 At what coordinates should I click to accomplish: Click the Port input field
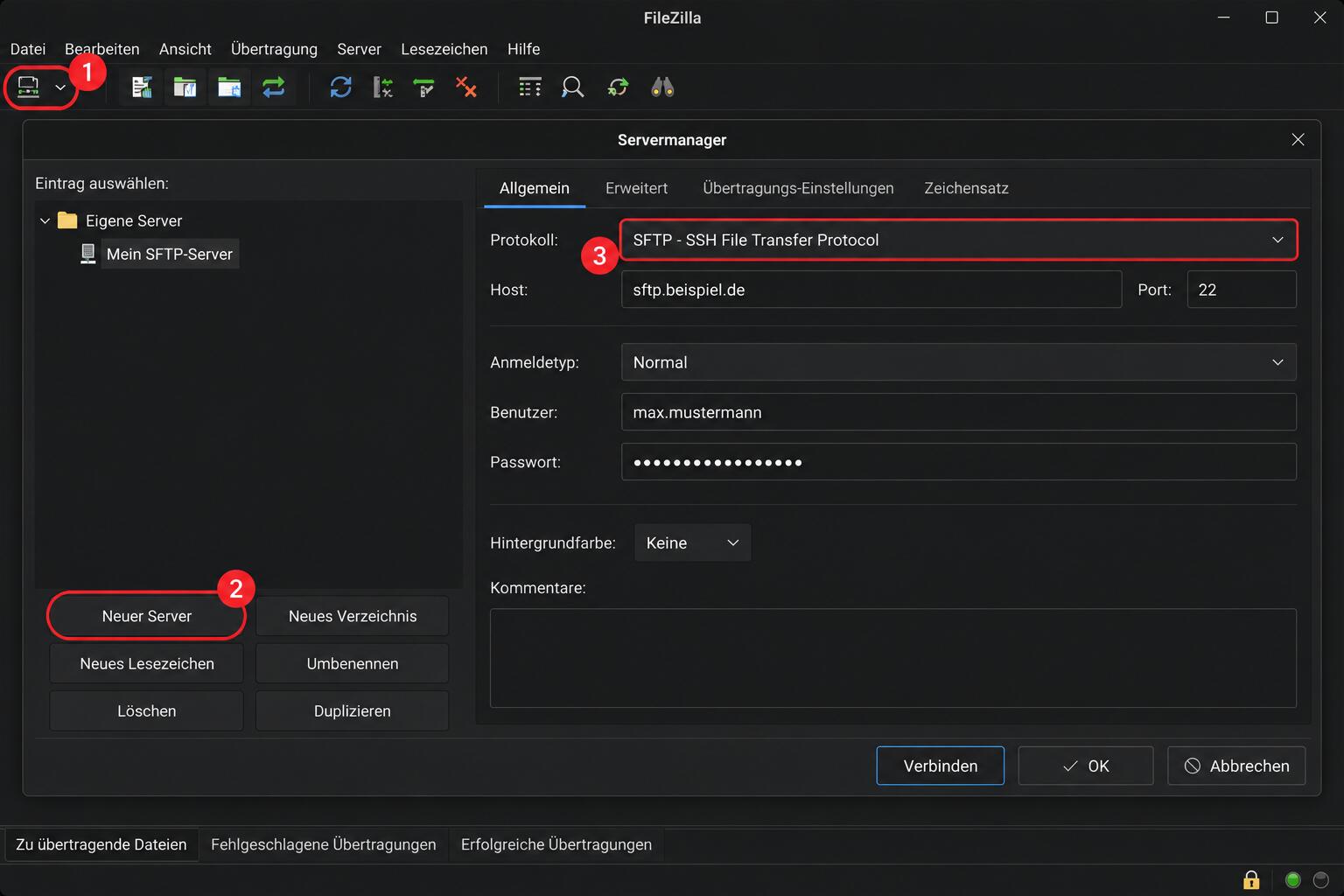[1242, 290]
